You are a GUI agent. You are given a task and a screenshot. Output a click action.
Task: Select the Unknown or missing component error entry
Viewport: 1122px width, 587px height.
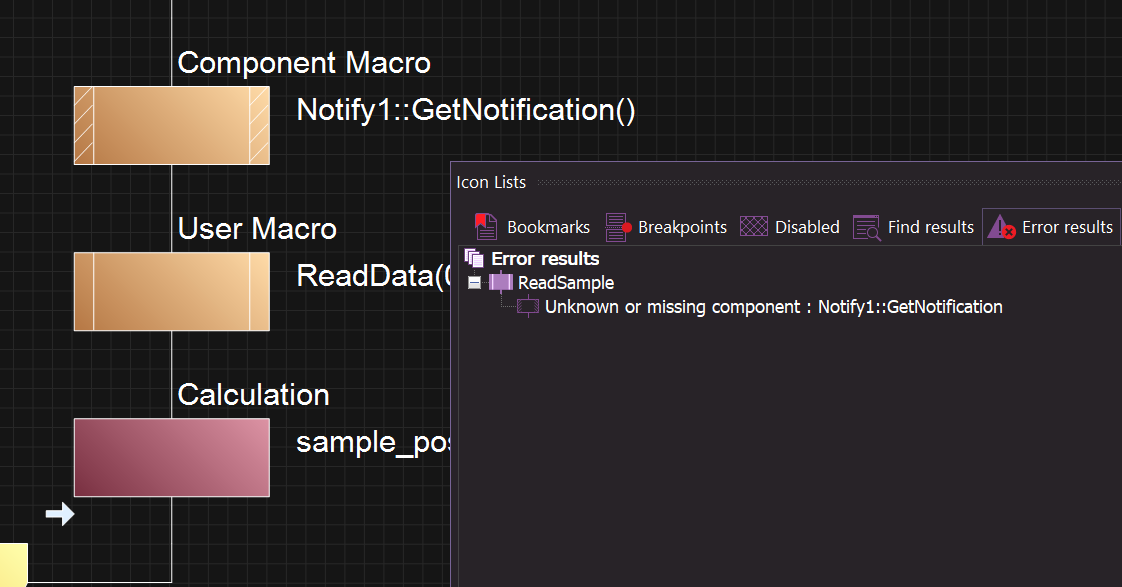pyautogui.click(x=773, y=307)
